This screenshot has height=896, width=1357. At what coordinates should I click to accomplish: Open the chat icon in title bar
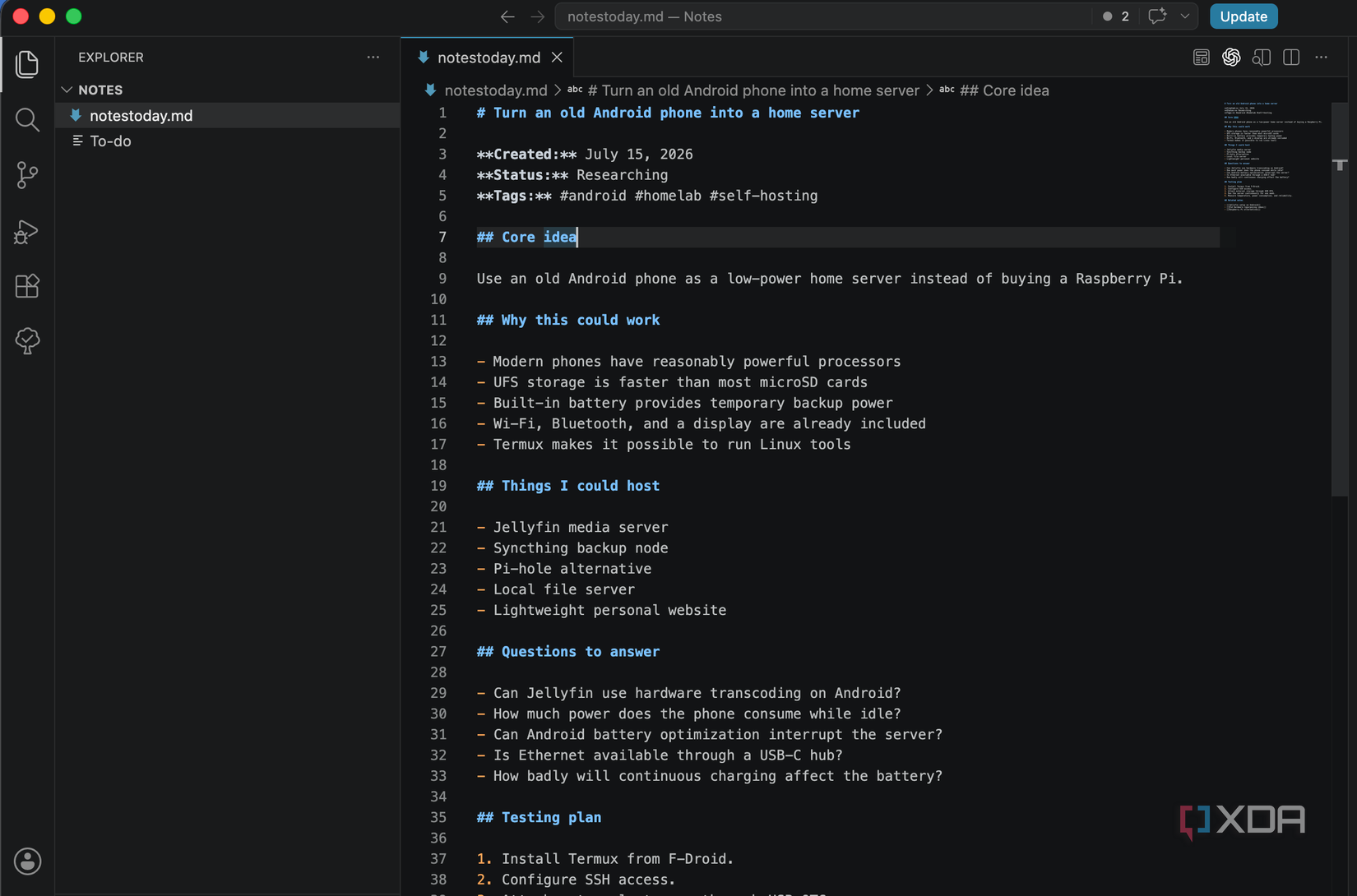coord(1157,16)
